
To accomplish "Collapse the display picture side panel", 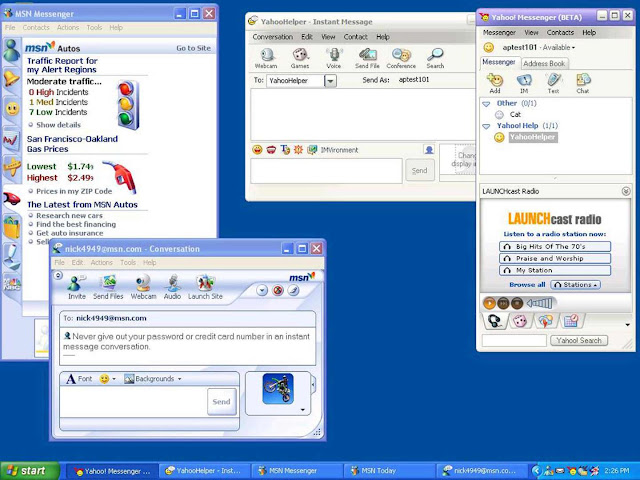I will pos(313,384).
